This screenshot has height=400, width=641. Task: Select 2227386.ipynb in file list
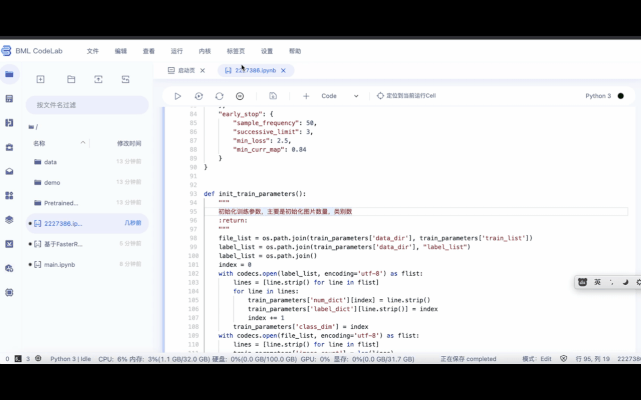[87, 223]
